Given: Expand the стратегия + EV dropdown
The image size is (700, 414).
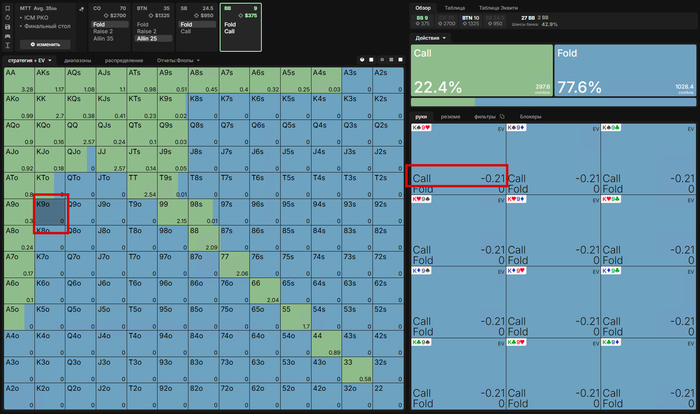Looking at the screenshot, I should click(x=29, y=60).
